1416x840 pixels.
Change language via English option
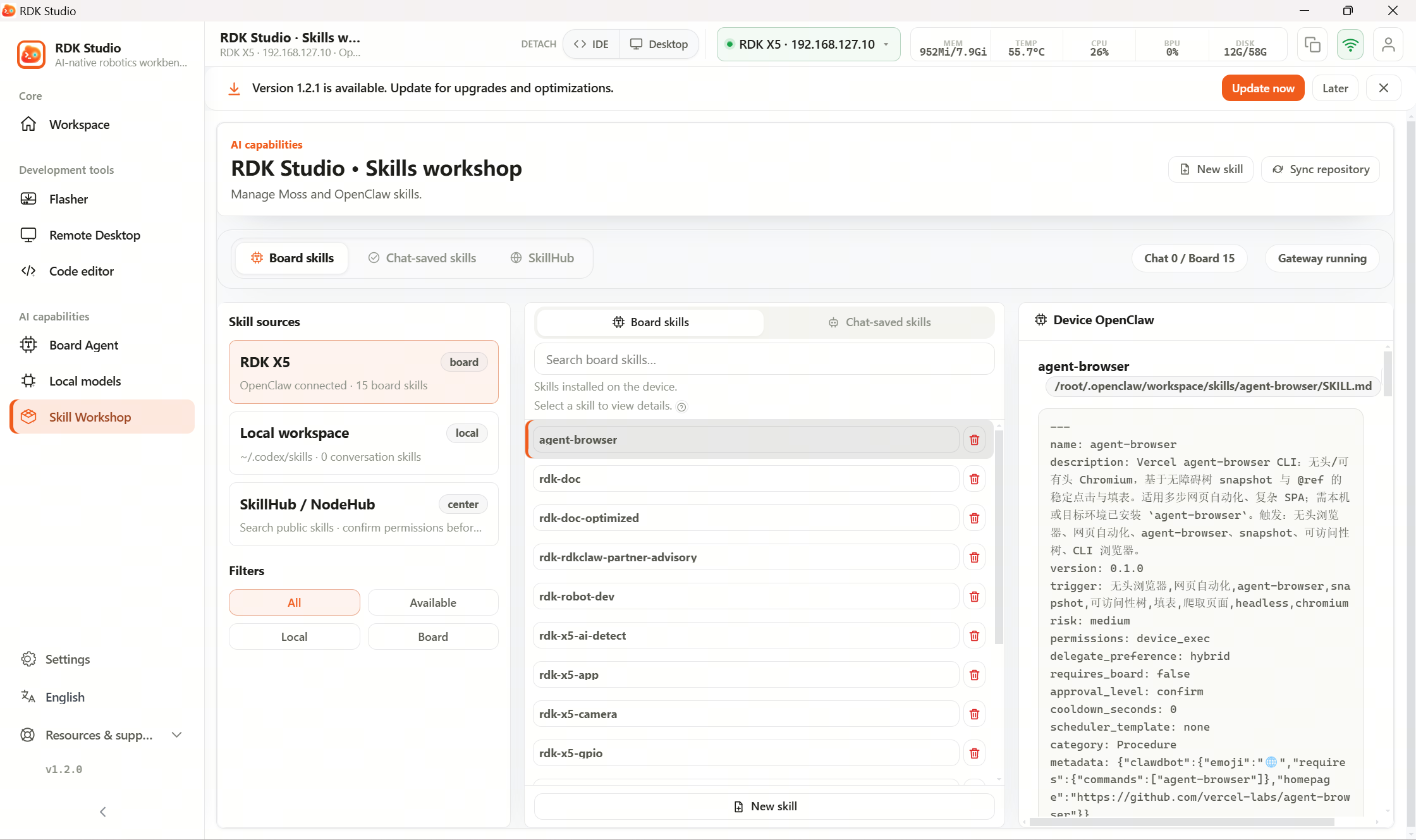click(x=102, y=697)
